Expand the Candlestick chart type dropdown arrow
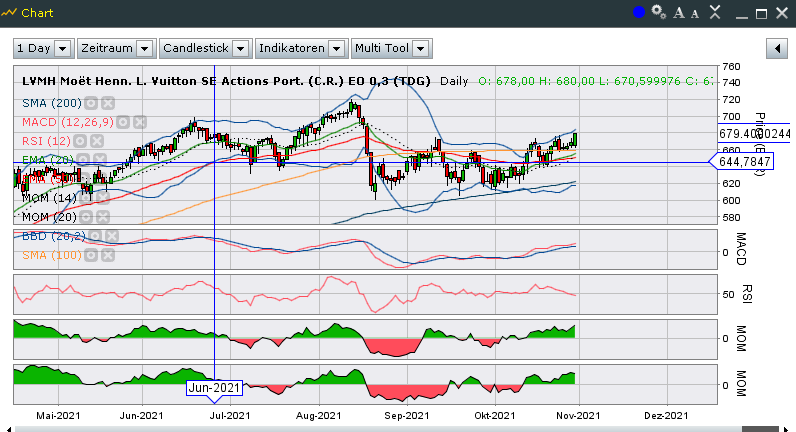 click(241, 49)
